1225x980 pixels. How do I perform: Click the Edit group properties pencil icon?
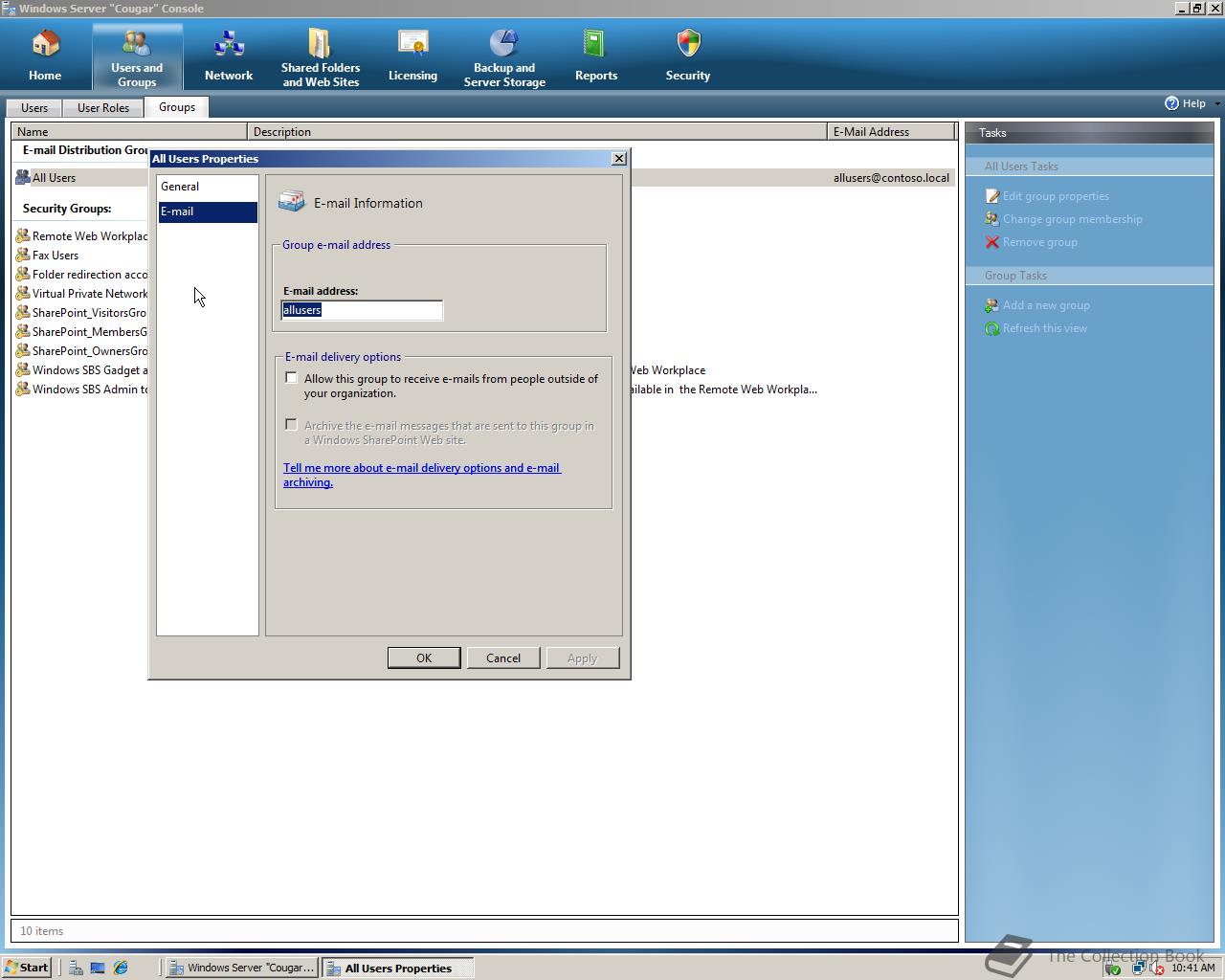(992, 196)
